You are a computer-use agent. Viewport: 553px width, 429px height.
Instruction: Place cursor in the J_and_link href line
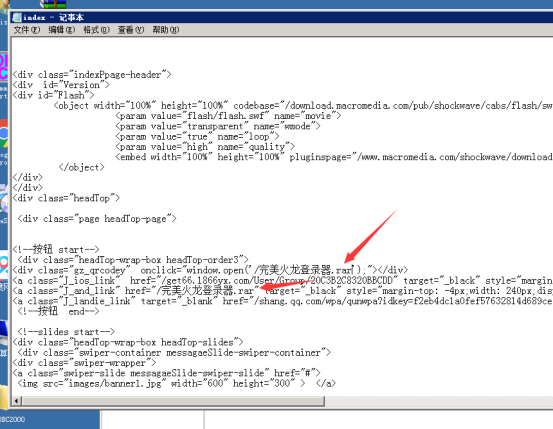tap(283, 291)
